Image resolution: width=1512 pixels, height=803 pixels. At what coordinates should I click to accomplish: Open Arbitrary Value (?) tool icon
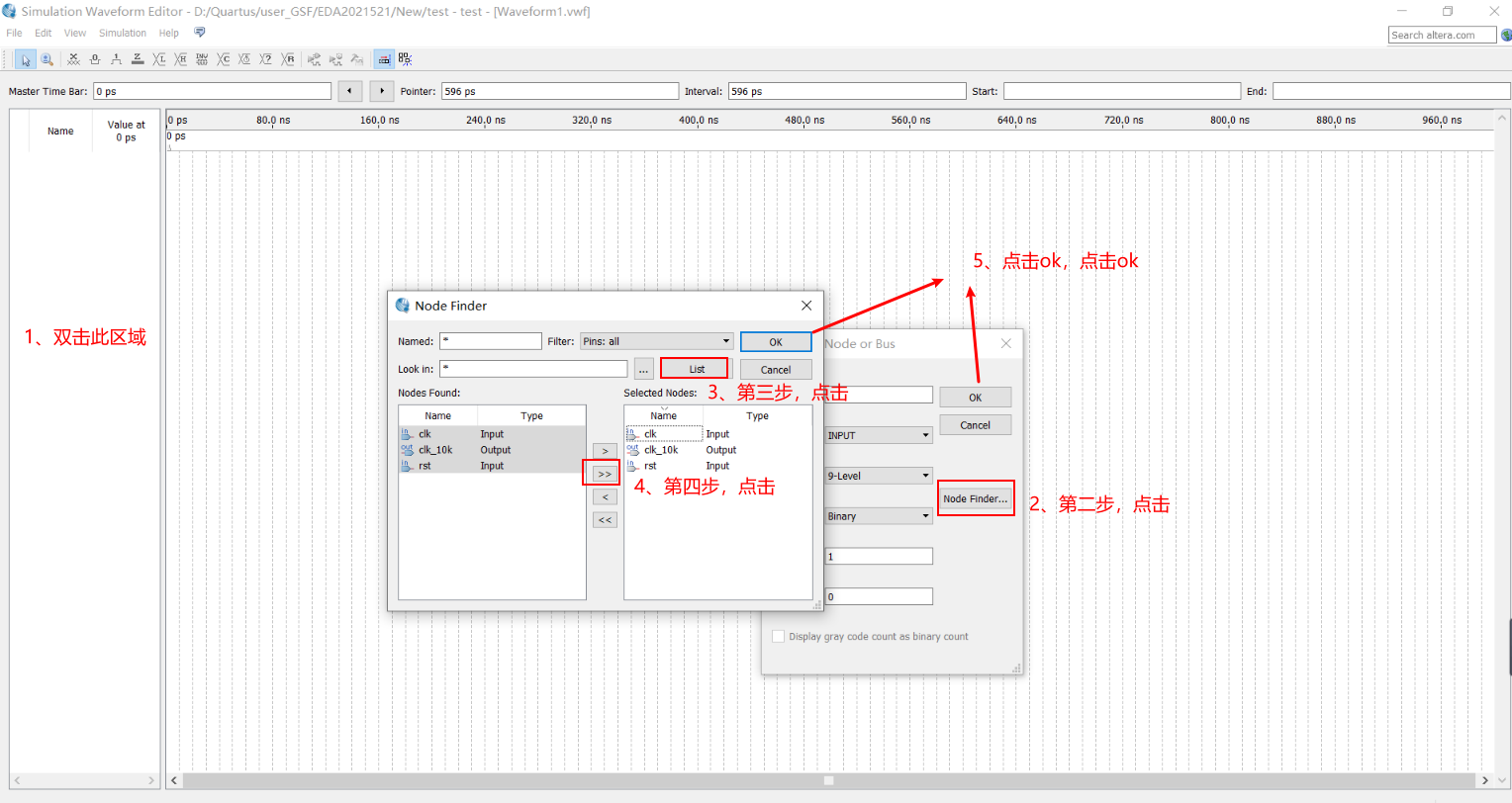tap(266, 59)
